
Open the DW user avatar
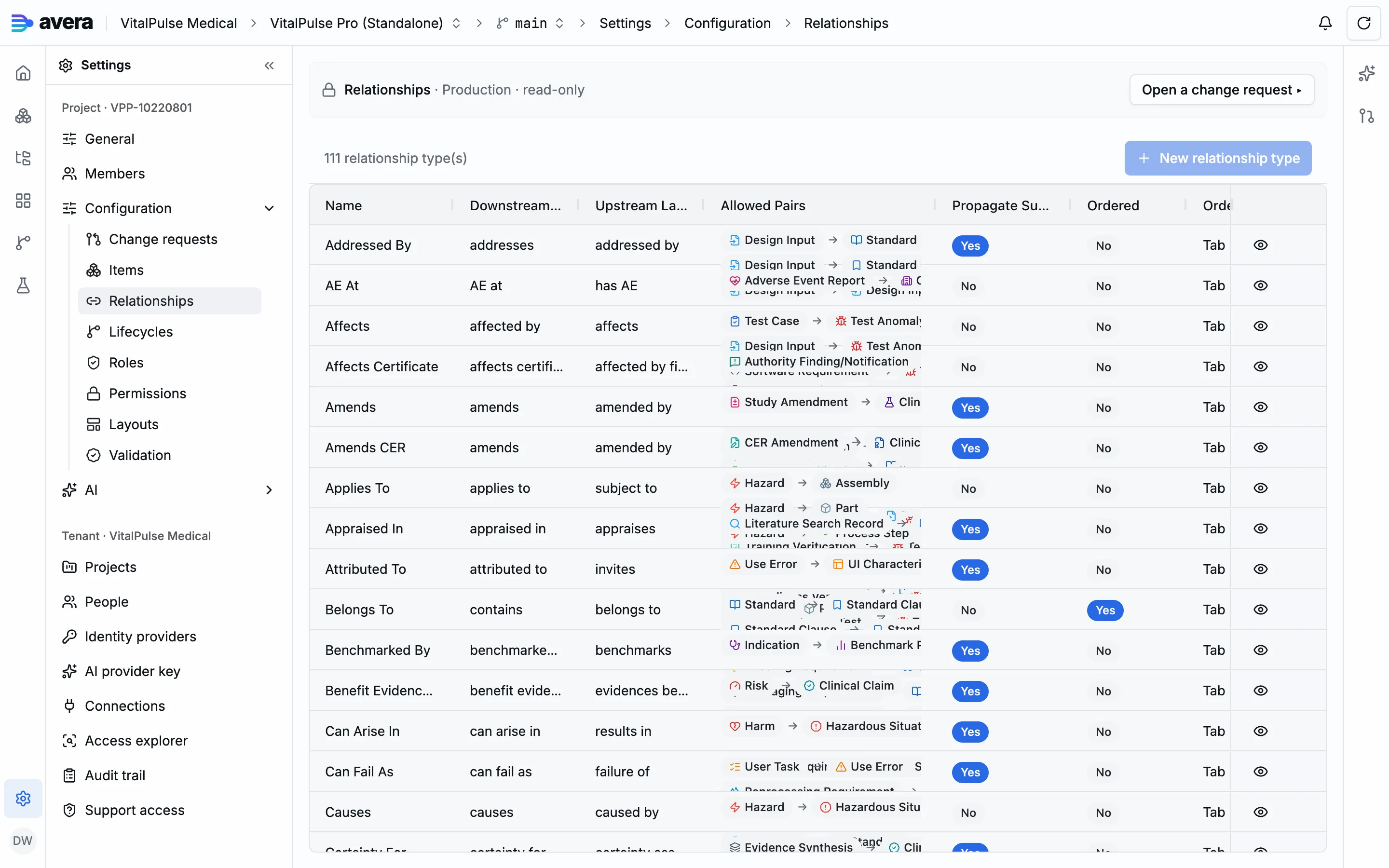coord(22,841)
